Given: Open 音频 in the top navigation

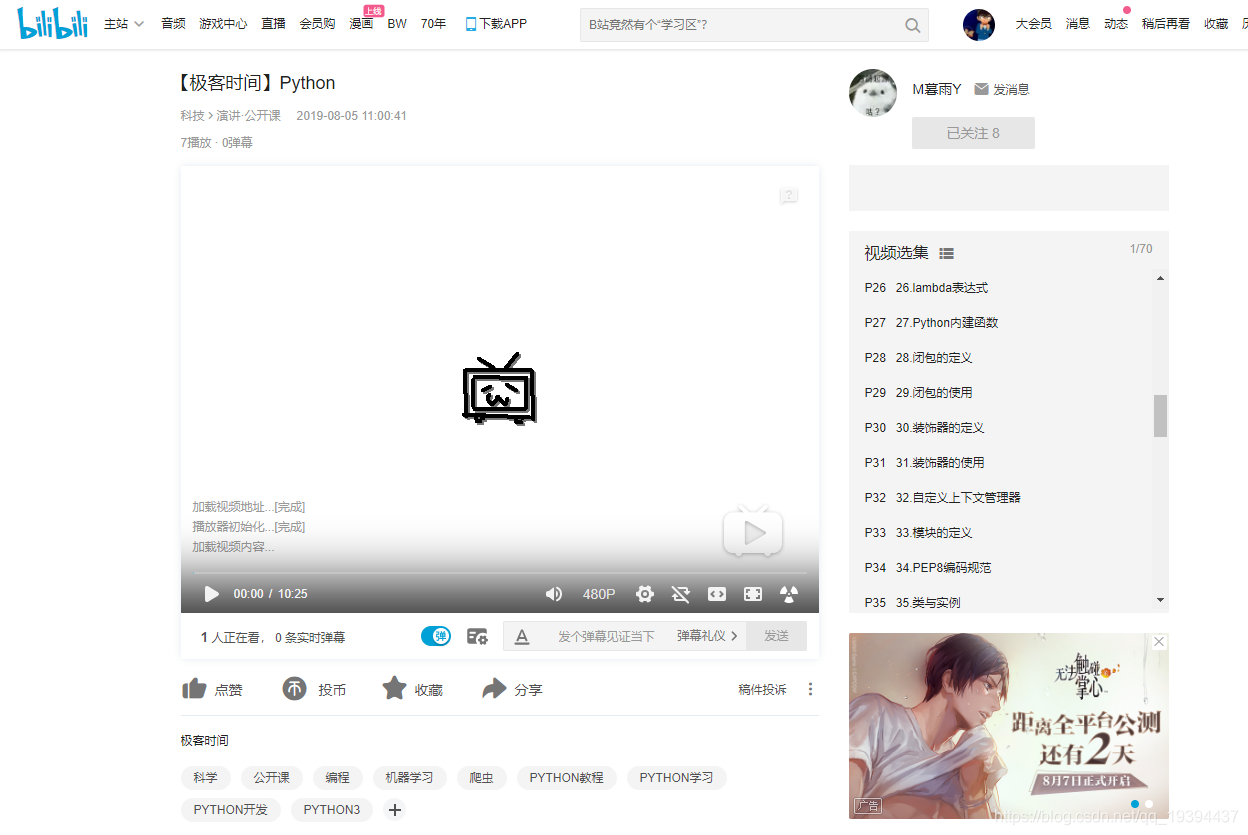Looking at the screenshot, I should click(x=173, y=24).
